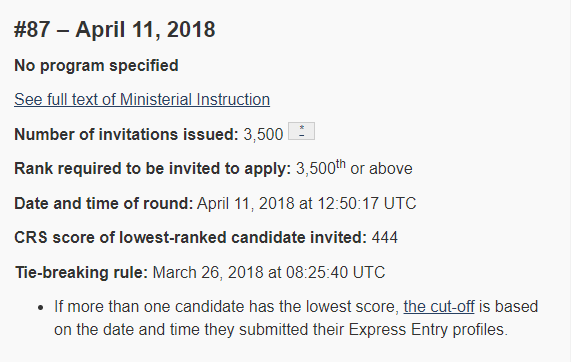Select the "No program specified" subheading

(x=96, y=66)
